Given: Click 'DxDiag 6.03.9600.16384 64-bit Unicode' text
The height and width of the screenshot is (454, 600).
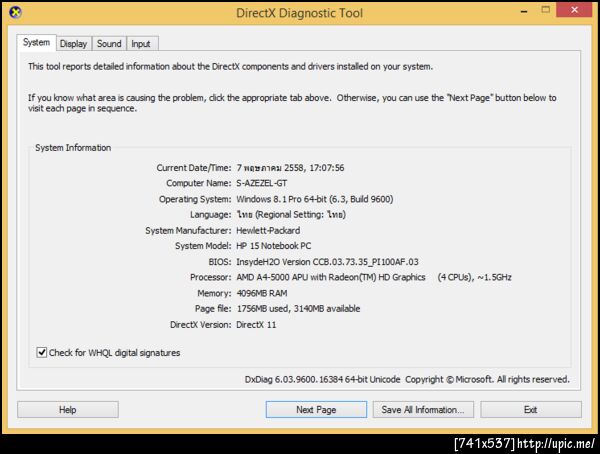Looking at the screenshot, I should pos(322,379).
